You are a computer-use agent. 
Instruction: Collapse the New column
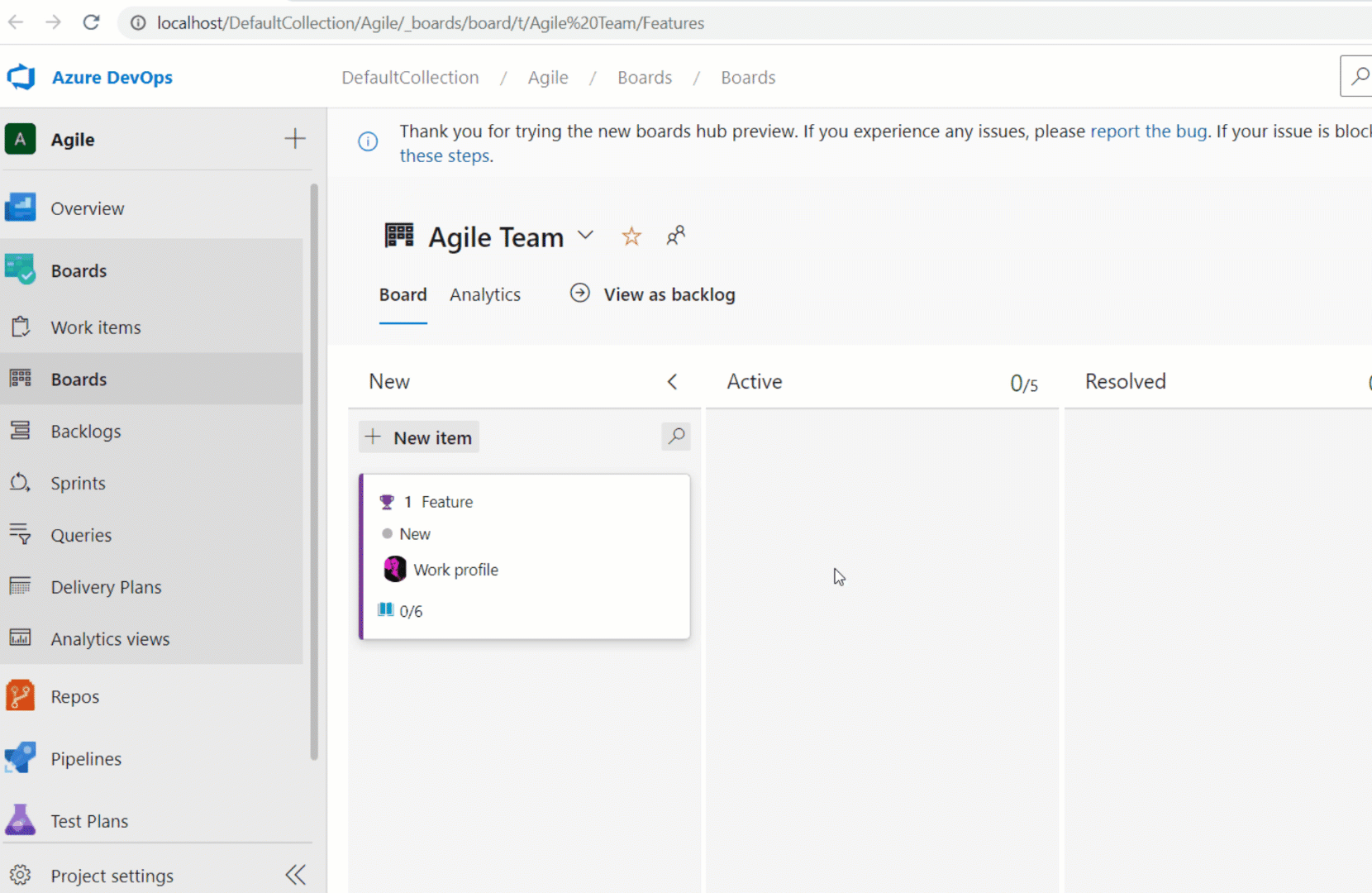(x=672, y=381)
